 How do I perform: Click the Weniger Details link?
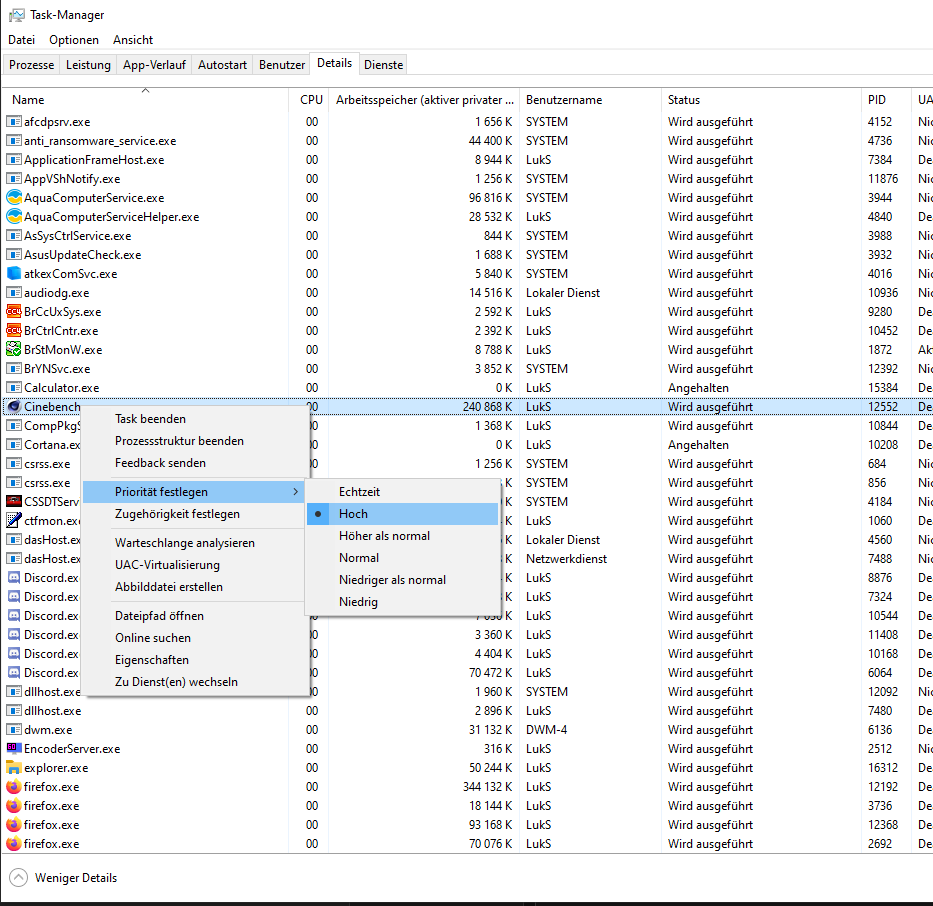(x=76, y=878)
